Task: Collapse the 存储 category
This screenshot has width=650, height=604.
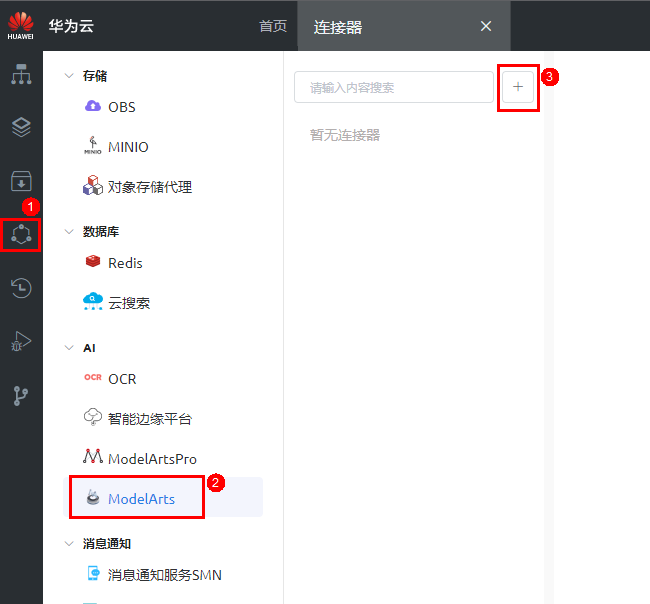Action: pyautogui.click(x=69, y=75)
